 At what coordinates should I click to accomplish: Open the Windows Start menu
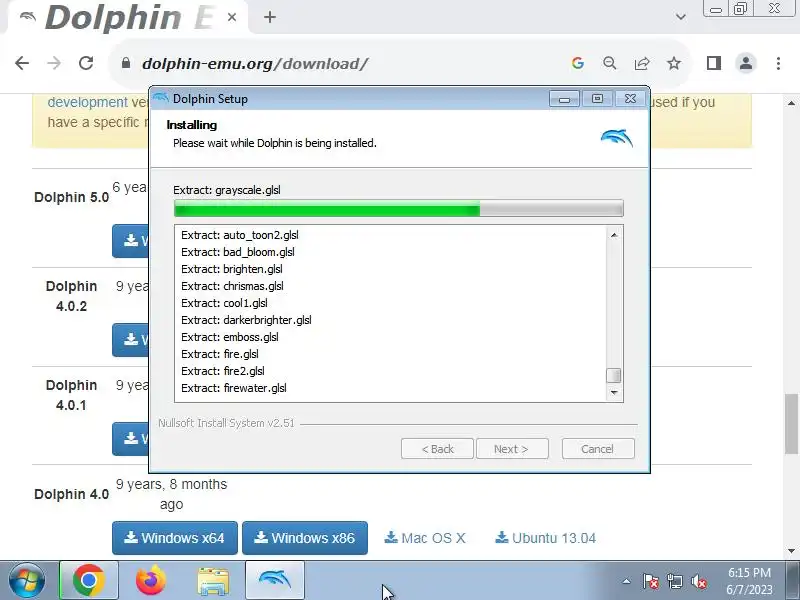[26, 581]
